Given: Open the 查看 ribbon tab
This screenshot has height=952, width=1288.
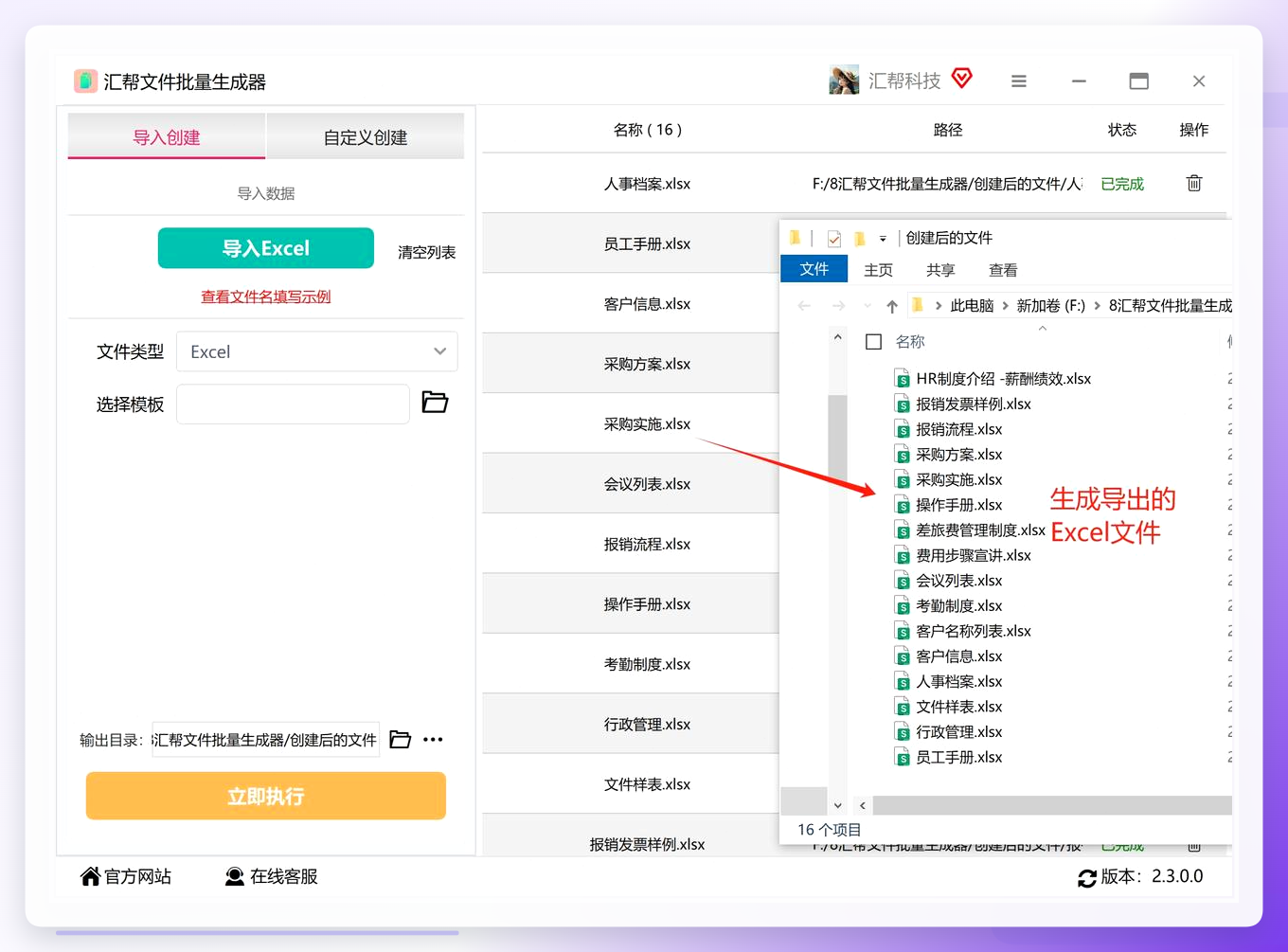Looking at the screenshot, I should 1003,270.
